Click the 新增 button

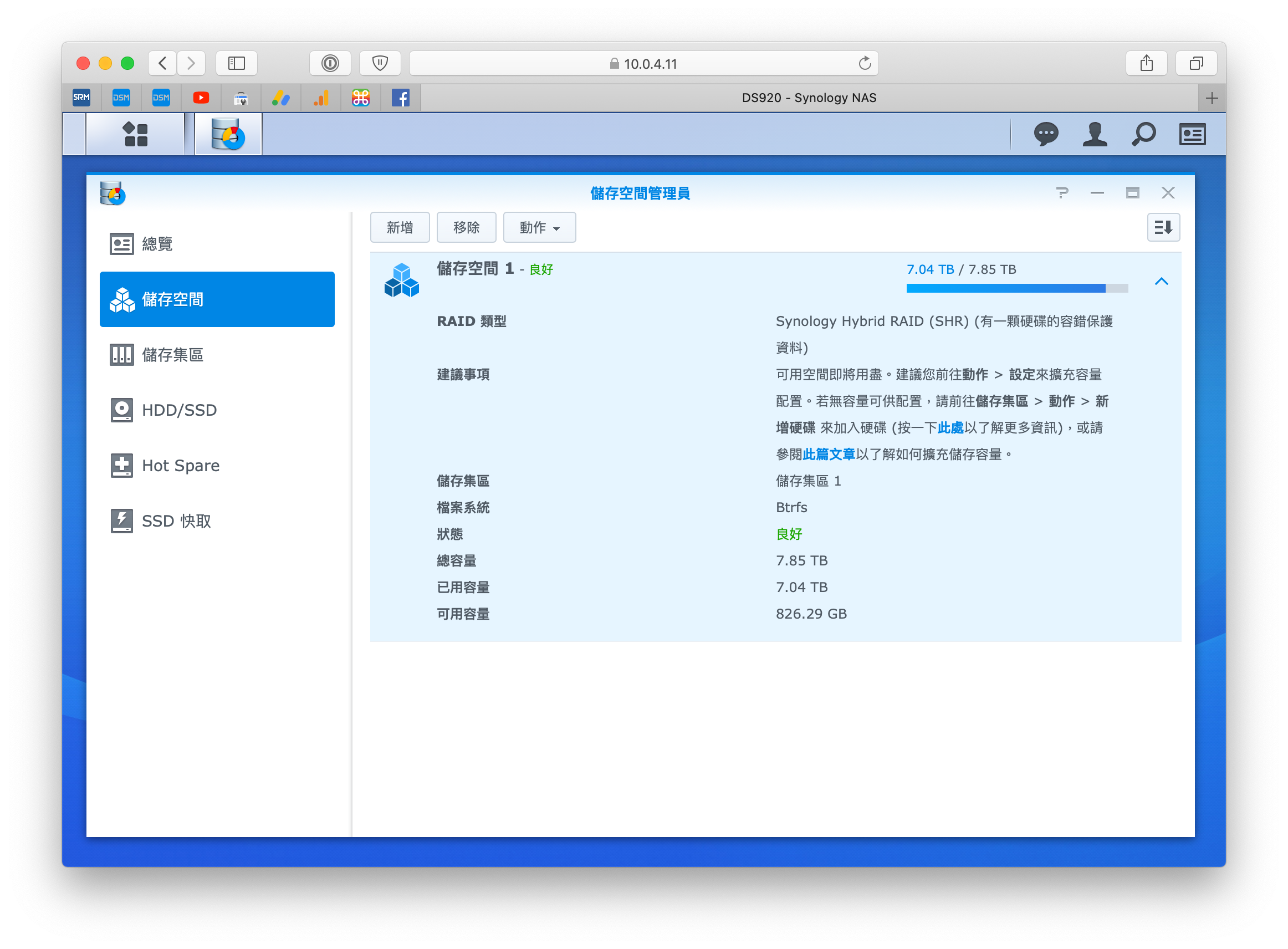[x=400, y=227]
